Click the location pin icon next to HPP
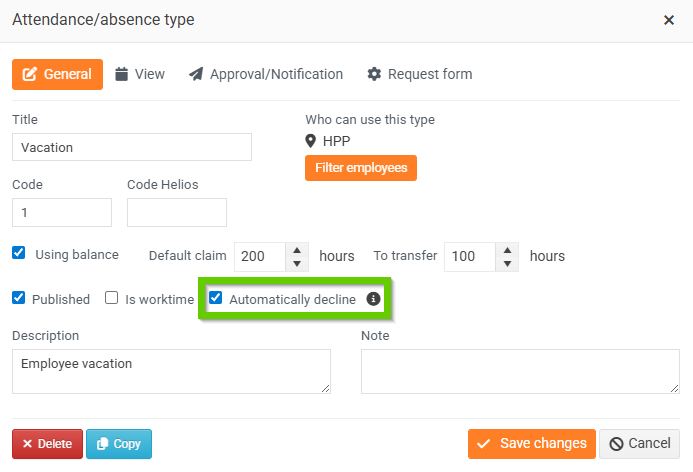This screenshot has height=472, width=693. click(311, 141)
